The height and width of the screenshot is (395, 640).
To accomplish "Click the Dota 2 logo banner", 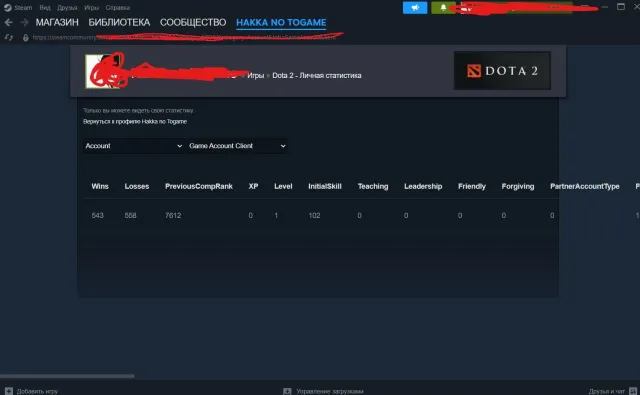I will click(x=502, y=71).
